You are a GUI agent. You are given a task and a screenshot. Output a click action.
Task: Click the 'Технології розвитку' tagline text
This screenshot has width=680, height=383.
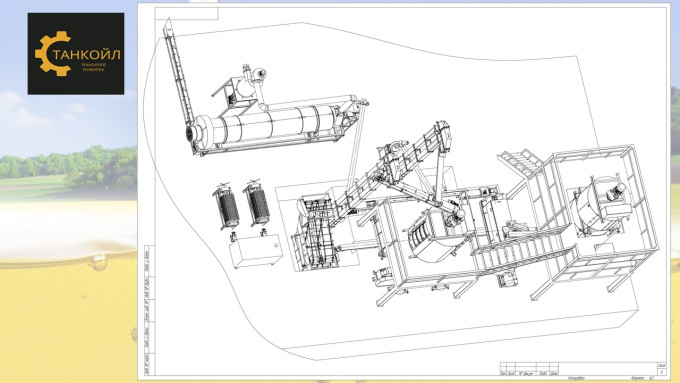[93, 67]
